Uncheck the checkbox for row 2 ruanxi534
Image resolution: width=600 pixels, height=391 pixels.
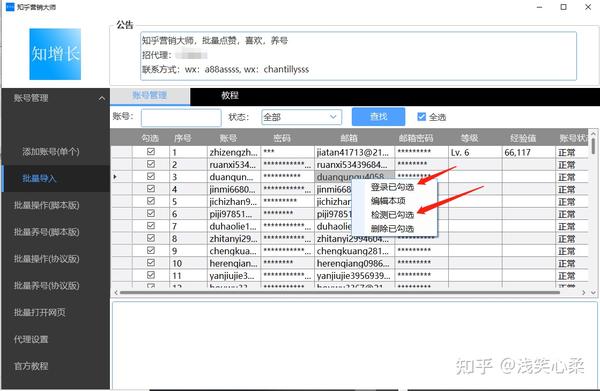pos(151,164)
